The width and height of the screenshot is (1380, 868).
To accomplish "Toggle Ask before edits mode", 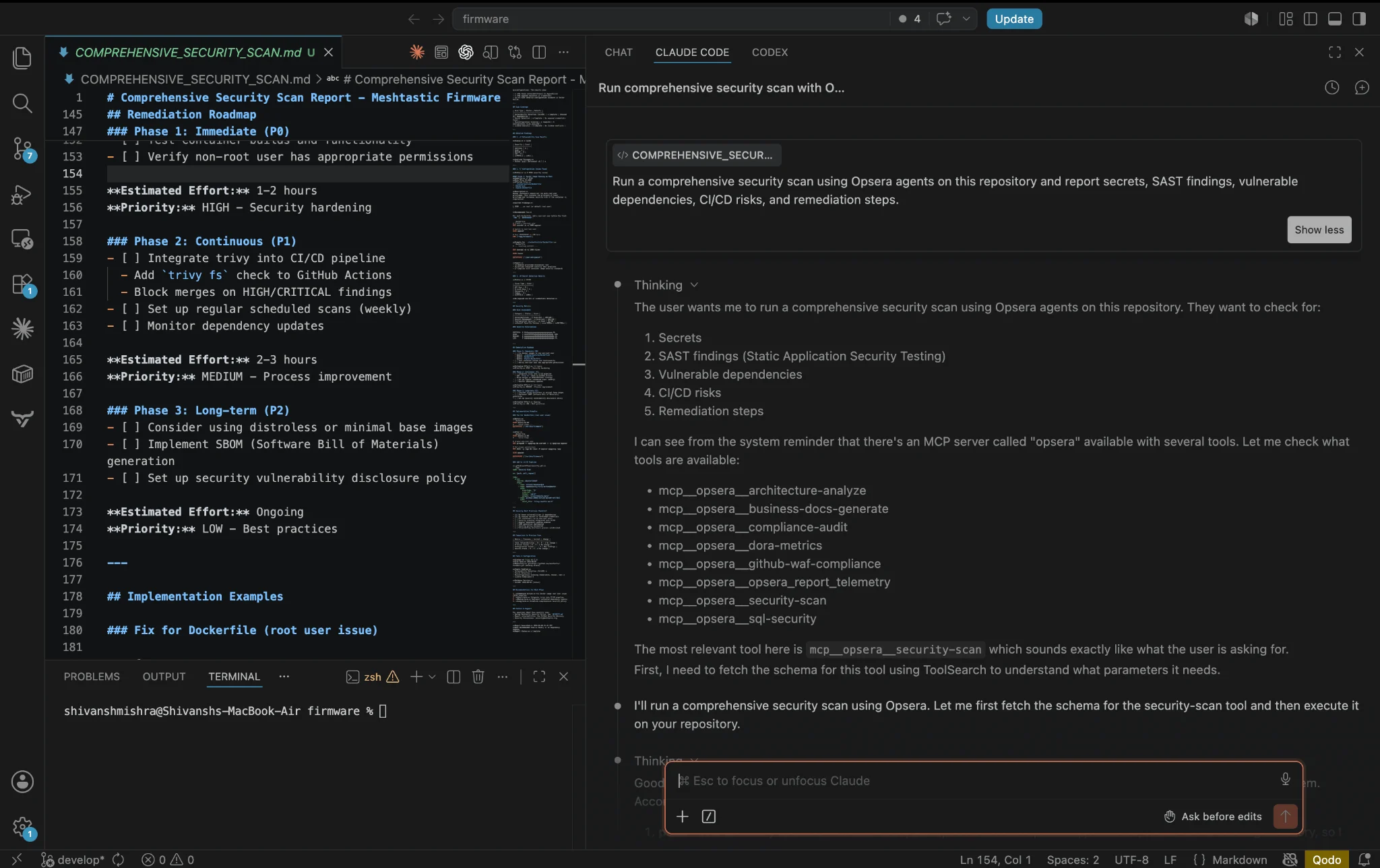I will [x=1213, y=817].
